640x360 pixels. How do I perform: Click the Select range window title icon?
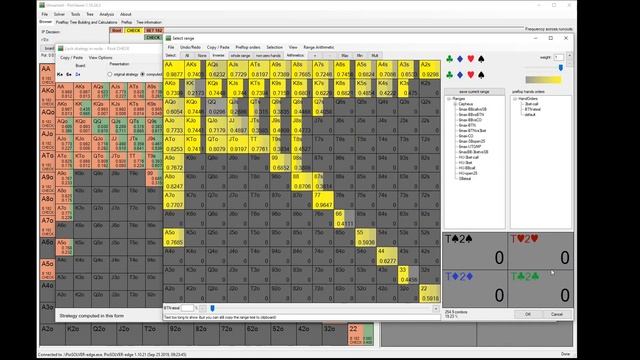point(168,38)
